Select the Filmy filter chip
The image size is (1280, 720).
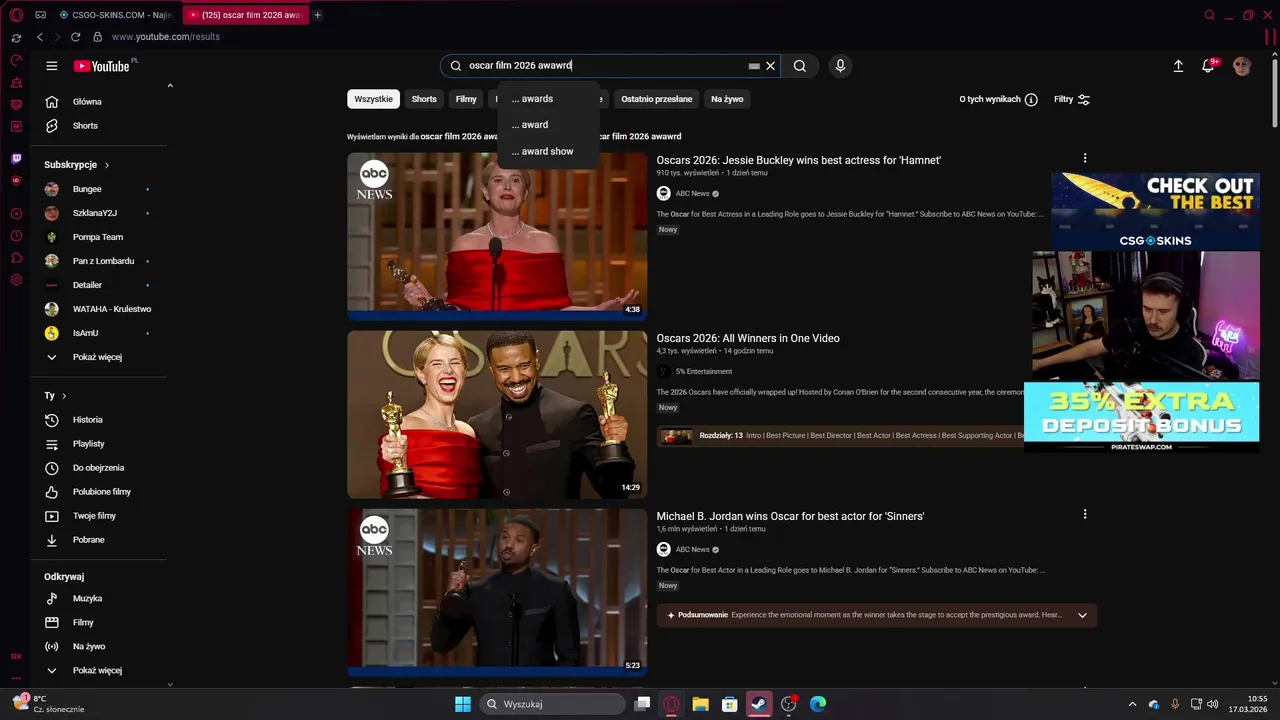coord(466,99)
